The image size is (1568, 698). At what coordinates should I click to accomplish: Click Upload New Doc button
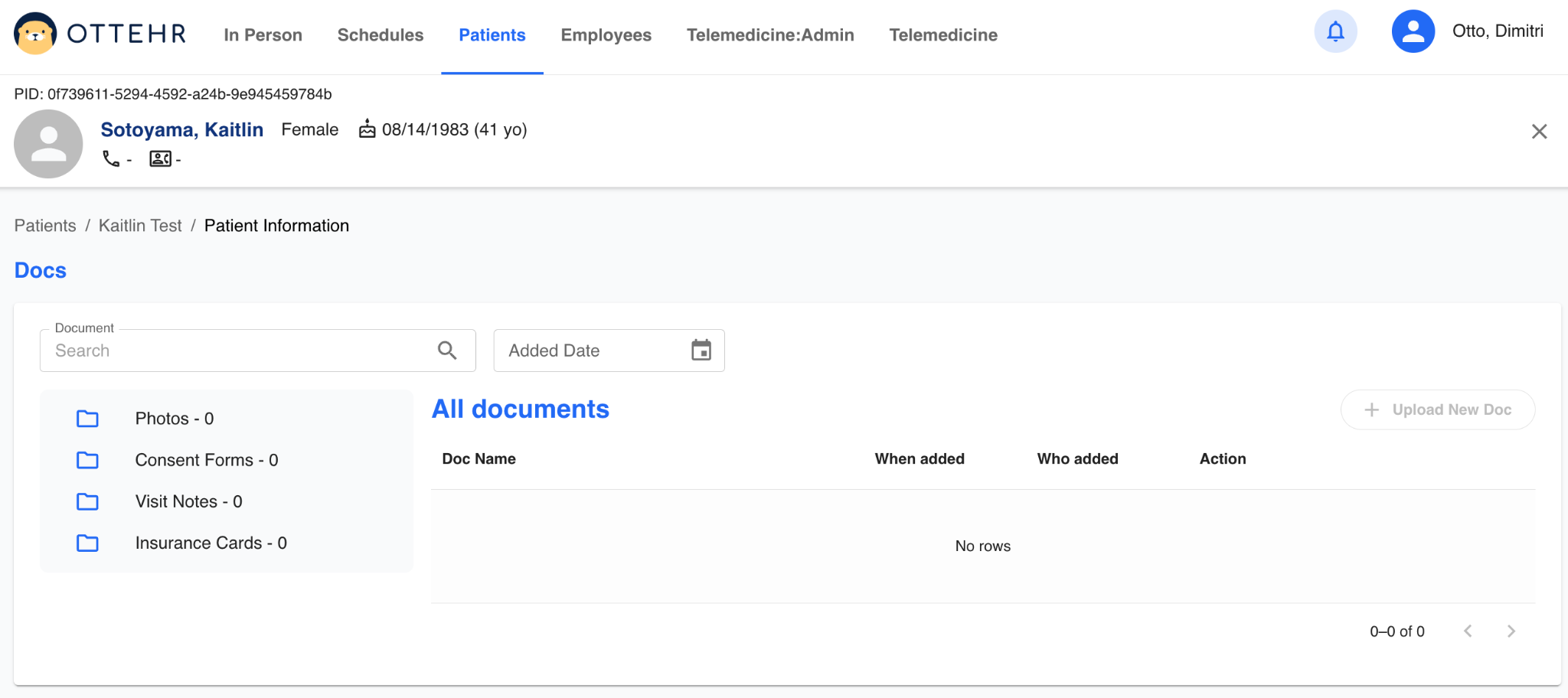pyautogui.click(x=1437, y=409)
